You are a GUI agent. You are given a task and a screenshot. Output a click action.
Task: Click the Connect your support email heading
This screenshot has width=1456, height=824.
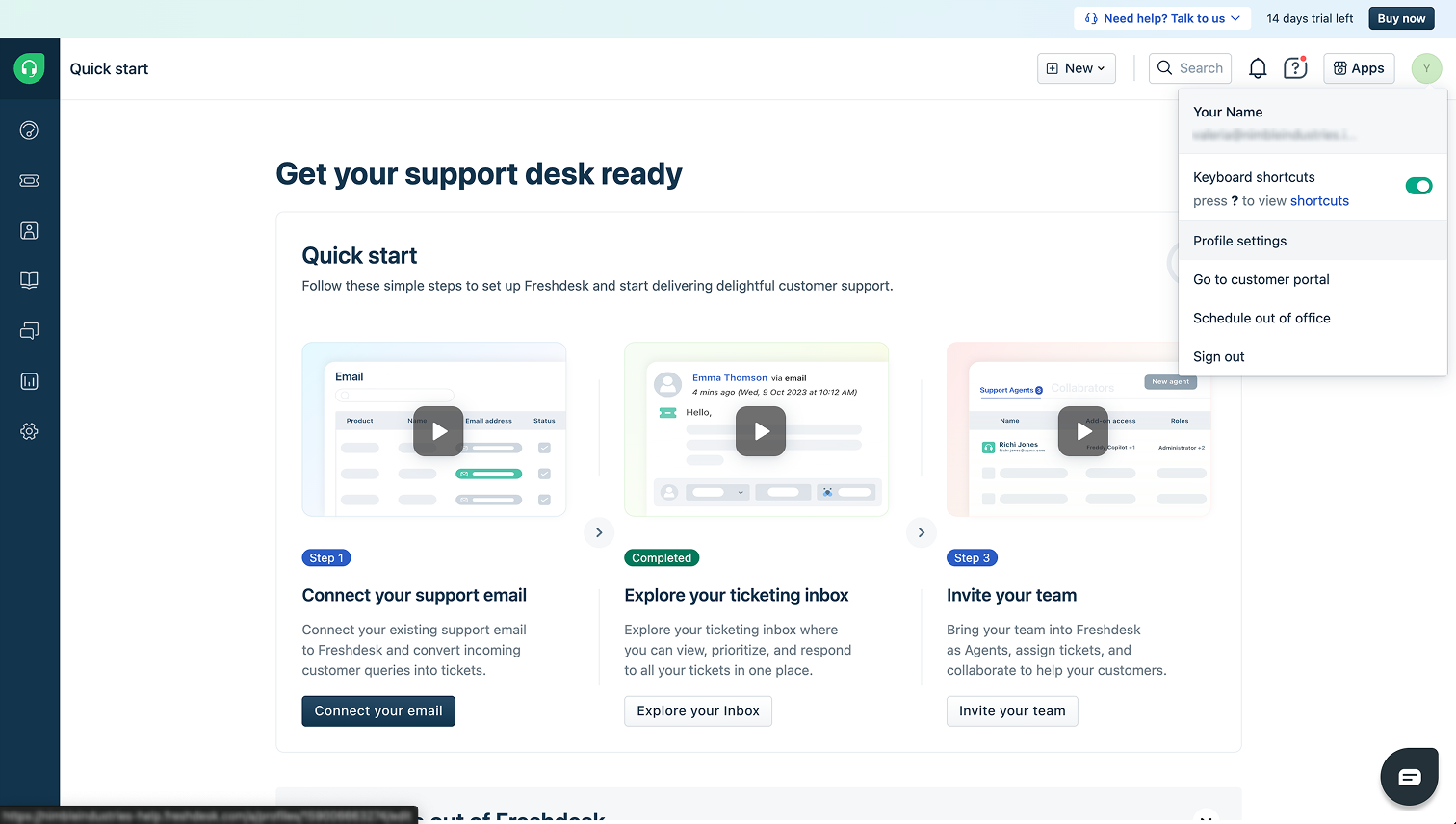click(x=414, y=595)
